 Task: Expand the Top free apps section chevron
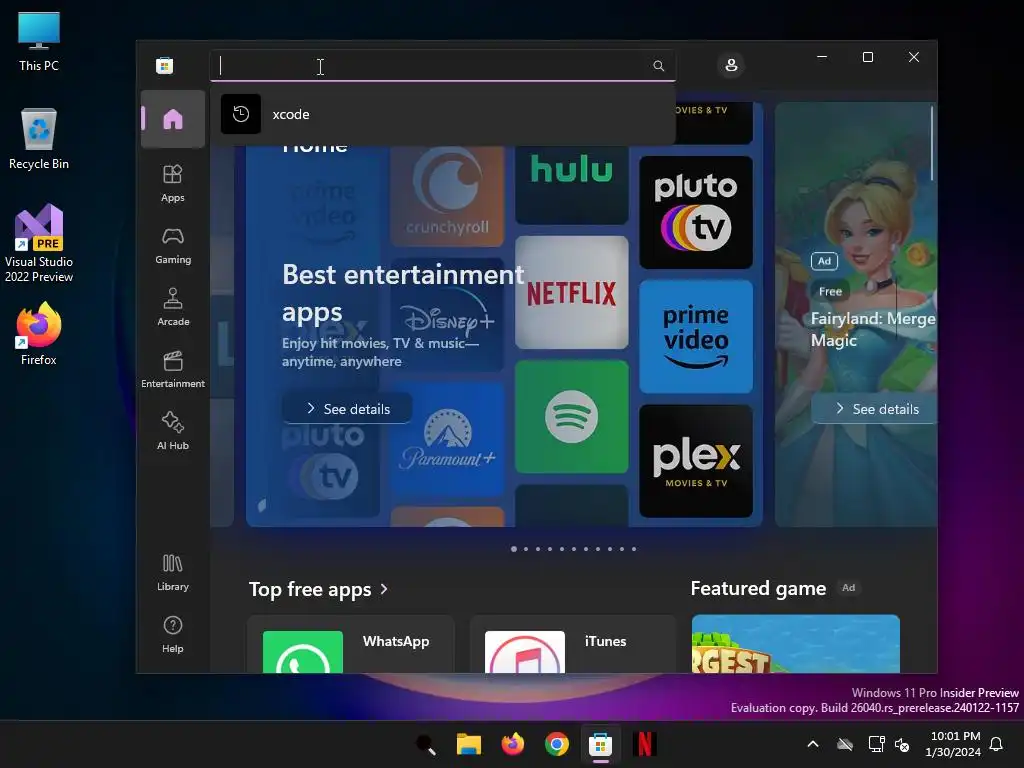[x=384, y=589]
